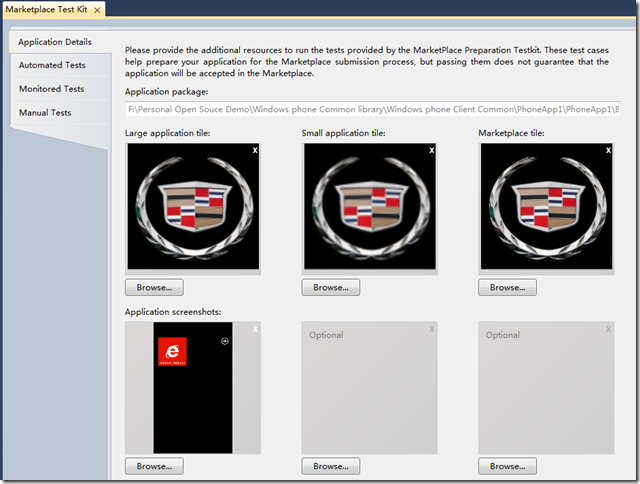Click the Application package path field

click(x=373, y=109)
